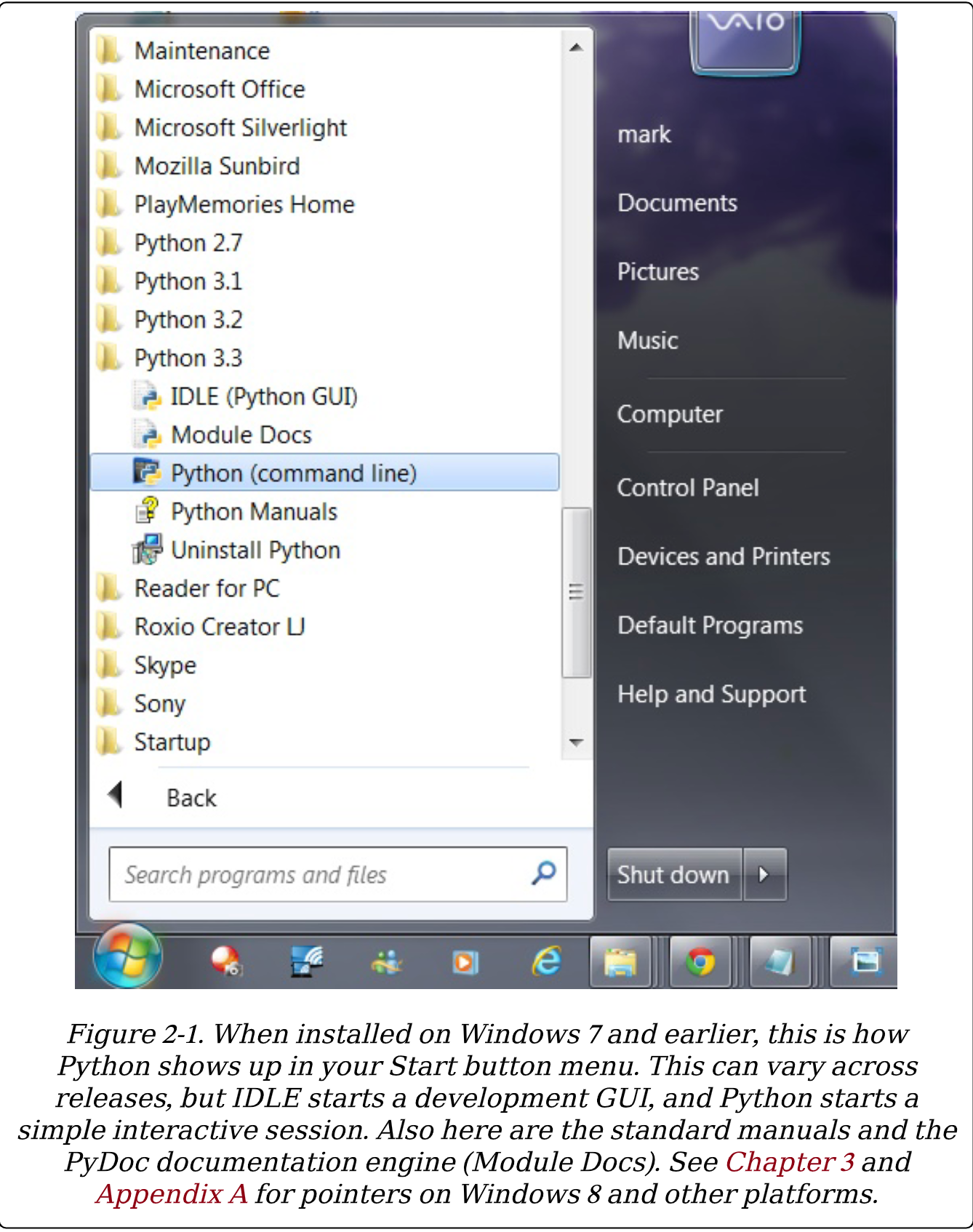
Task: Launch Google Chrome from the taskbar
Action: (x=700, y=961)
